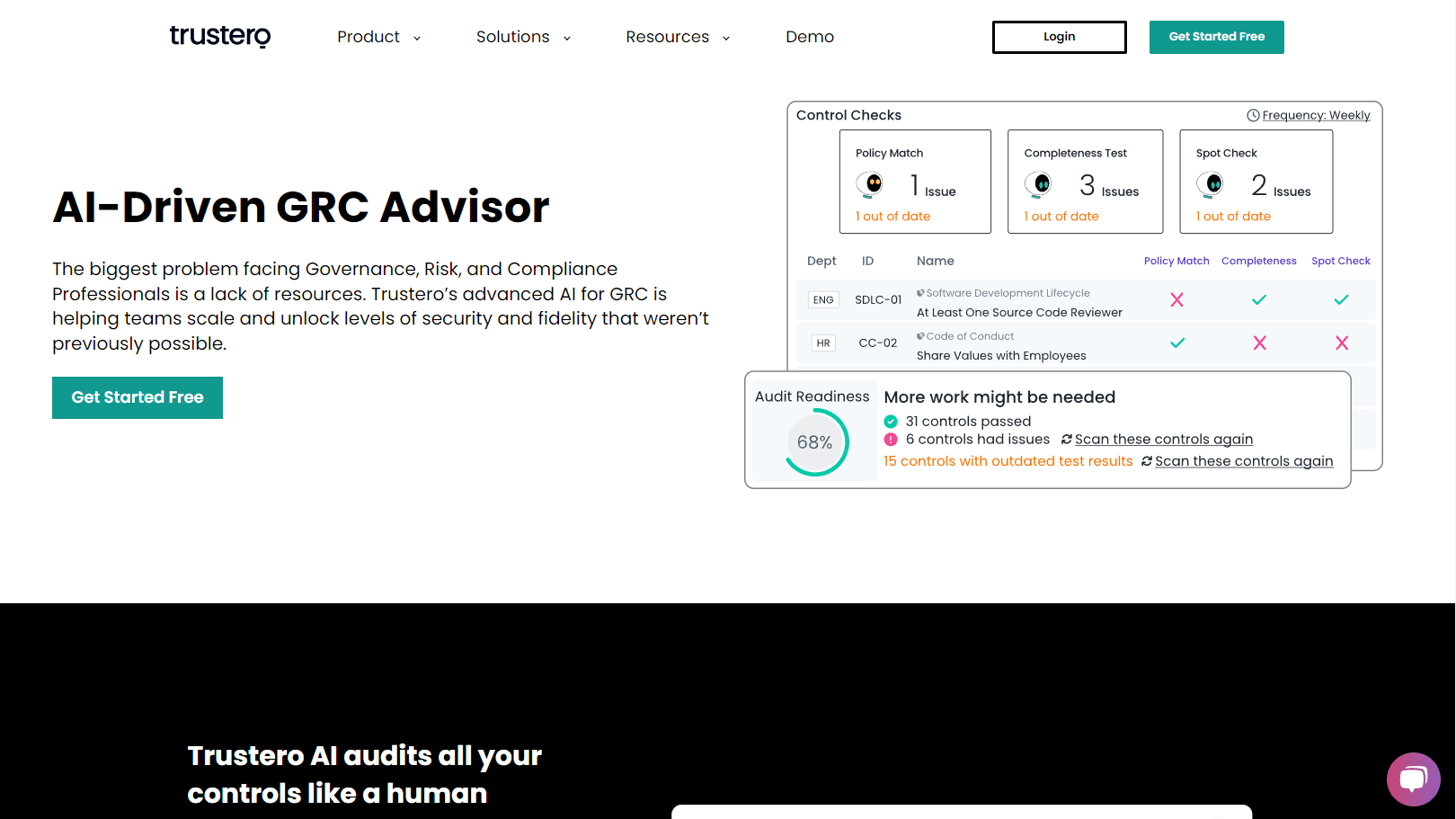Viewport: 1456px width, 819px height.
Task: Click tag icon before Code of Conduct
Action: (x=920, y=336)
